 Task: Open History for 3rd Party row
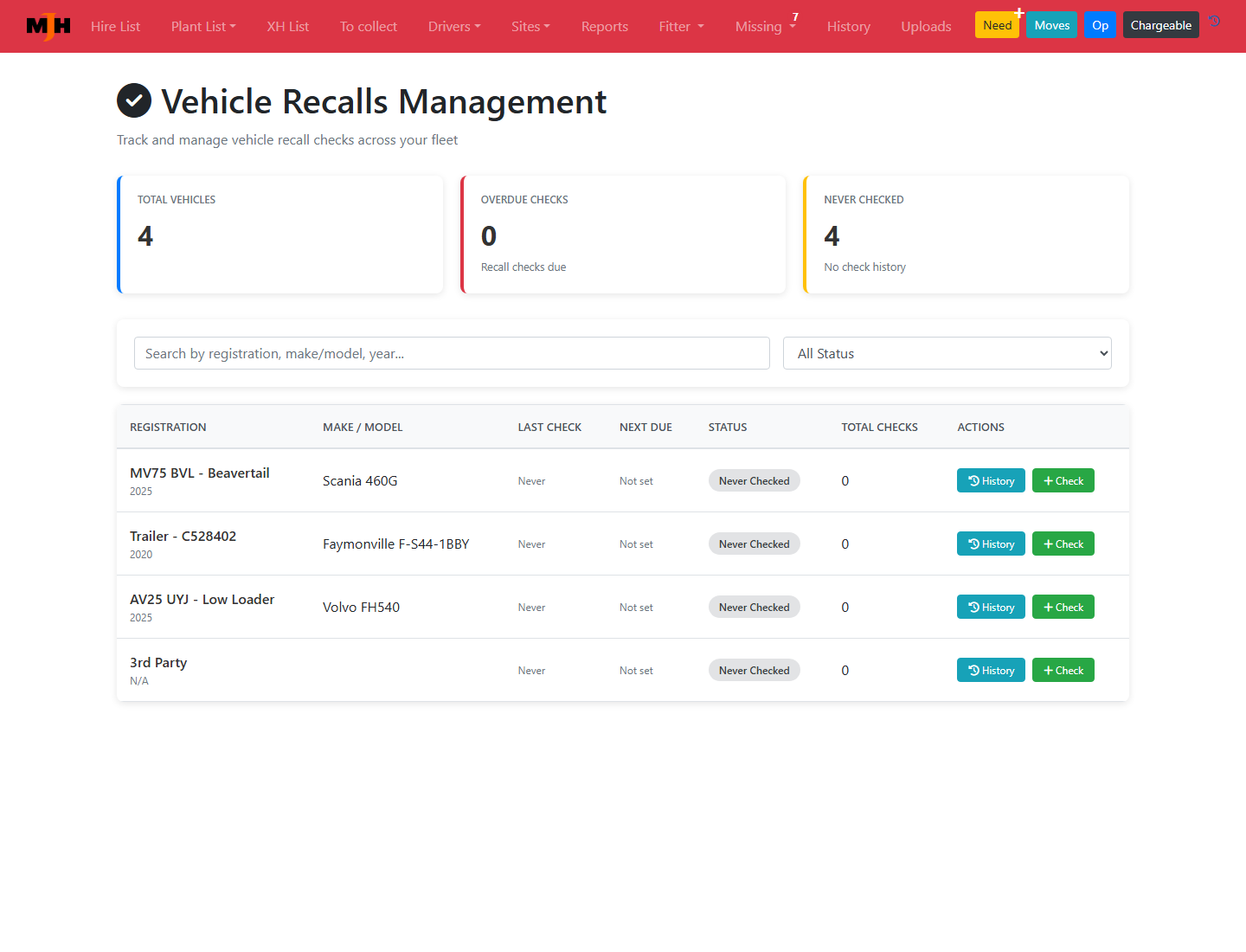tap(991, 670)
